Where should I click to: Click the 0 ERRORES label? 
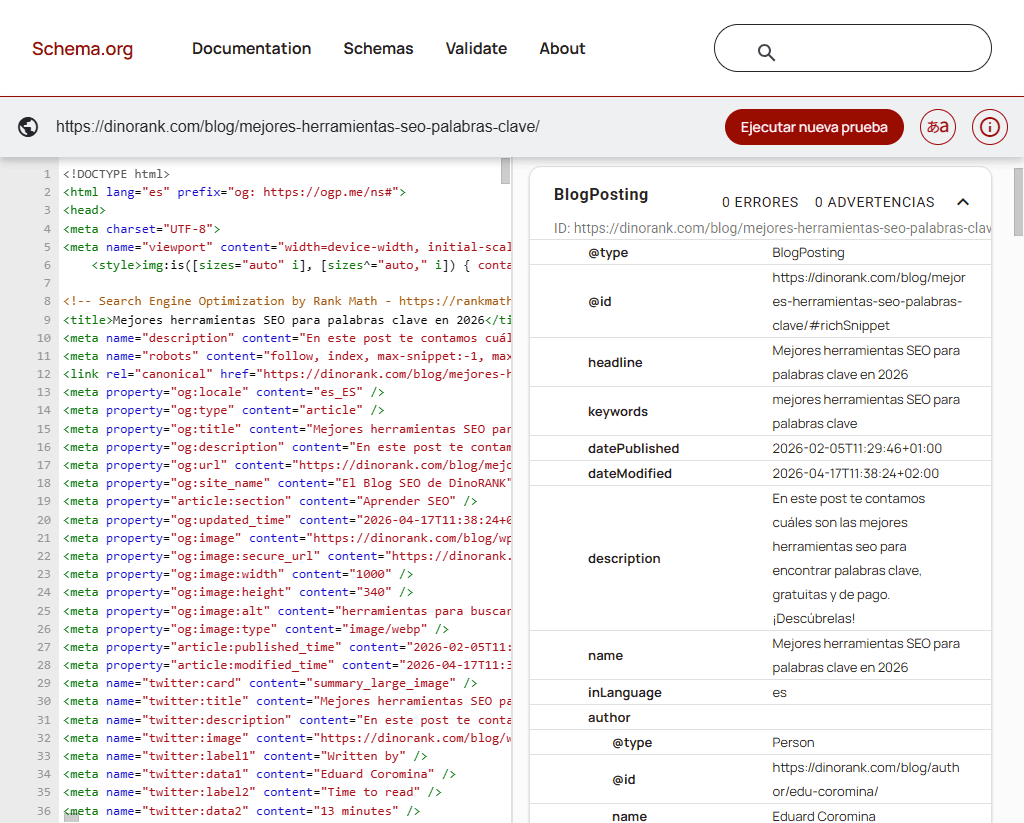pyautogui.click(x=760, y=202)
